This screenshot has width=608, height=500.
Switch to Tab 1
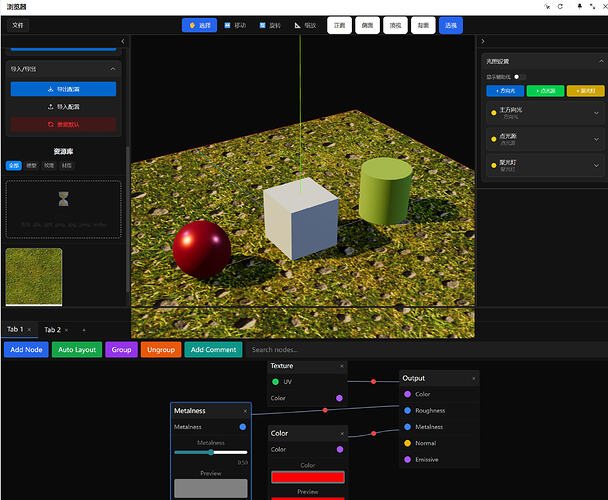[x=15, y=329]
